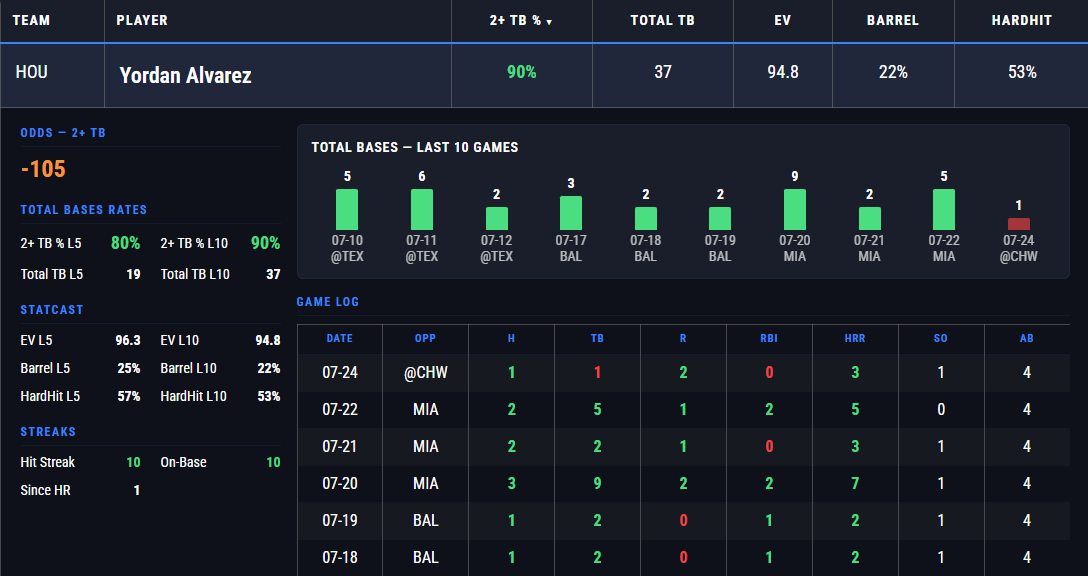Click the R header in game log
The image size is (1088, 576).
point(683,339)
